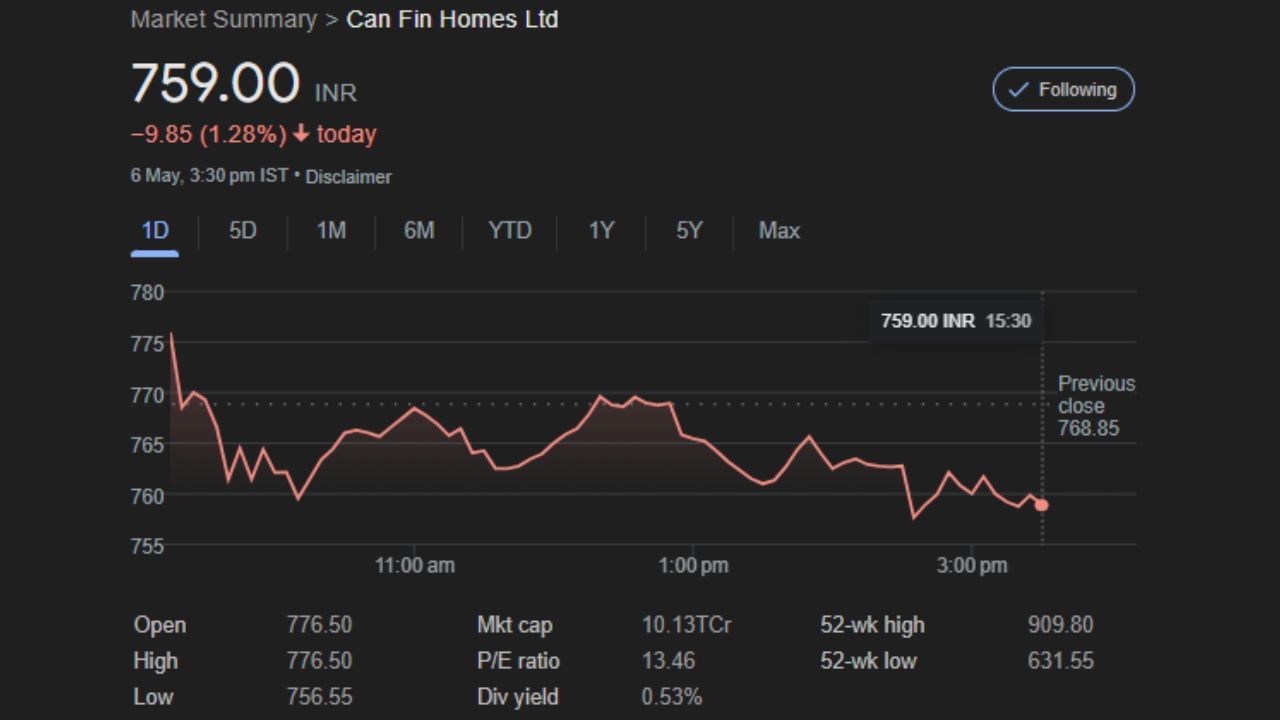
Task: Click the P/E ratio value 13.46
Action: click(x=668, y=661)
